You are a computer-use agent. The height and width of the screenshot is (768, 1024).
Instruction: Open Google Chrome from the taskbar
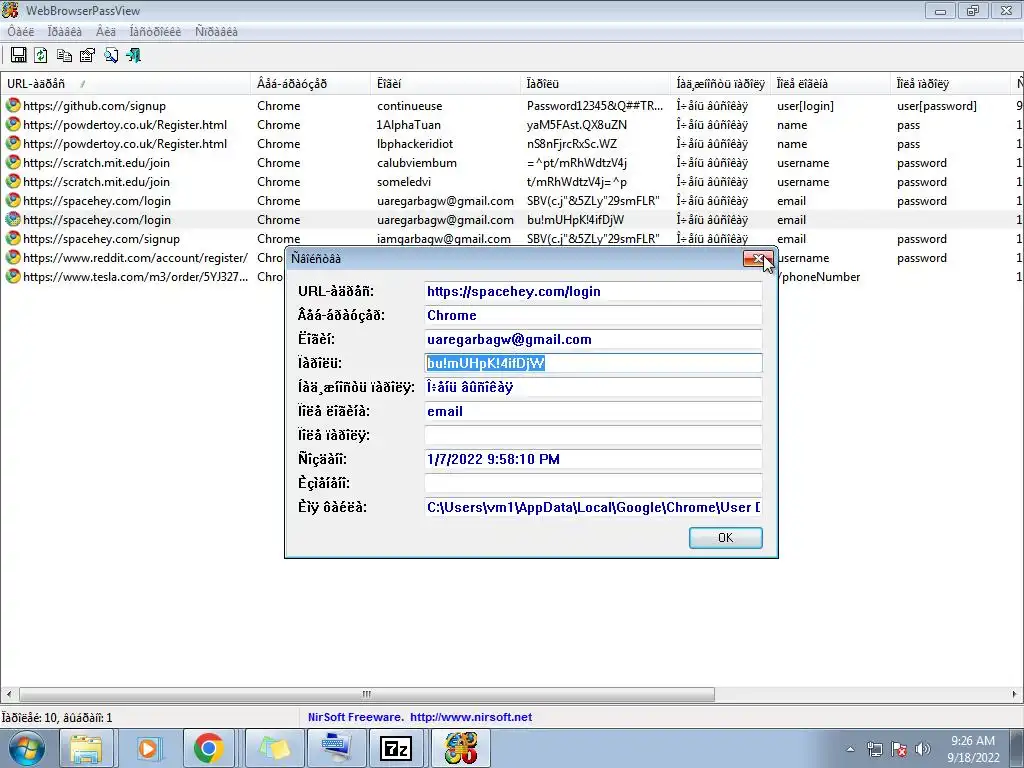tap(209, 748)
